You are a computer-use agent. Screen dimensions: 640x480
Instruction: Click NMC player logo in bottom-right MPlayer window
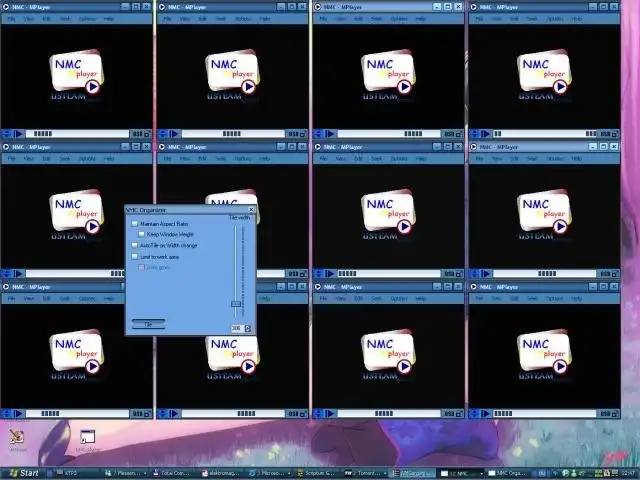click(544, 352)
